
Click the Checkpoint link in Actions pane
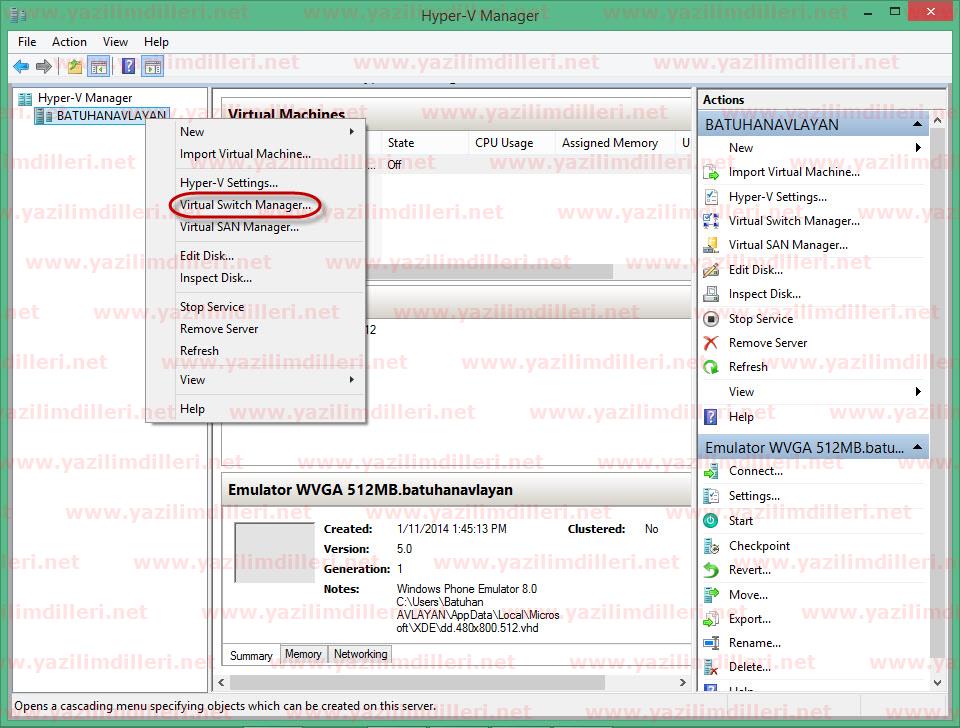[759, 546]
